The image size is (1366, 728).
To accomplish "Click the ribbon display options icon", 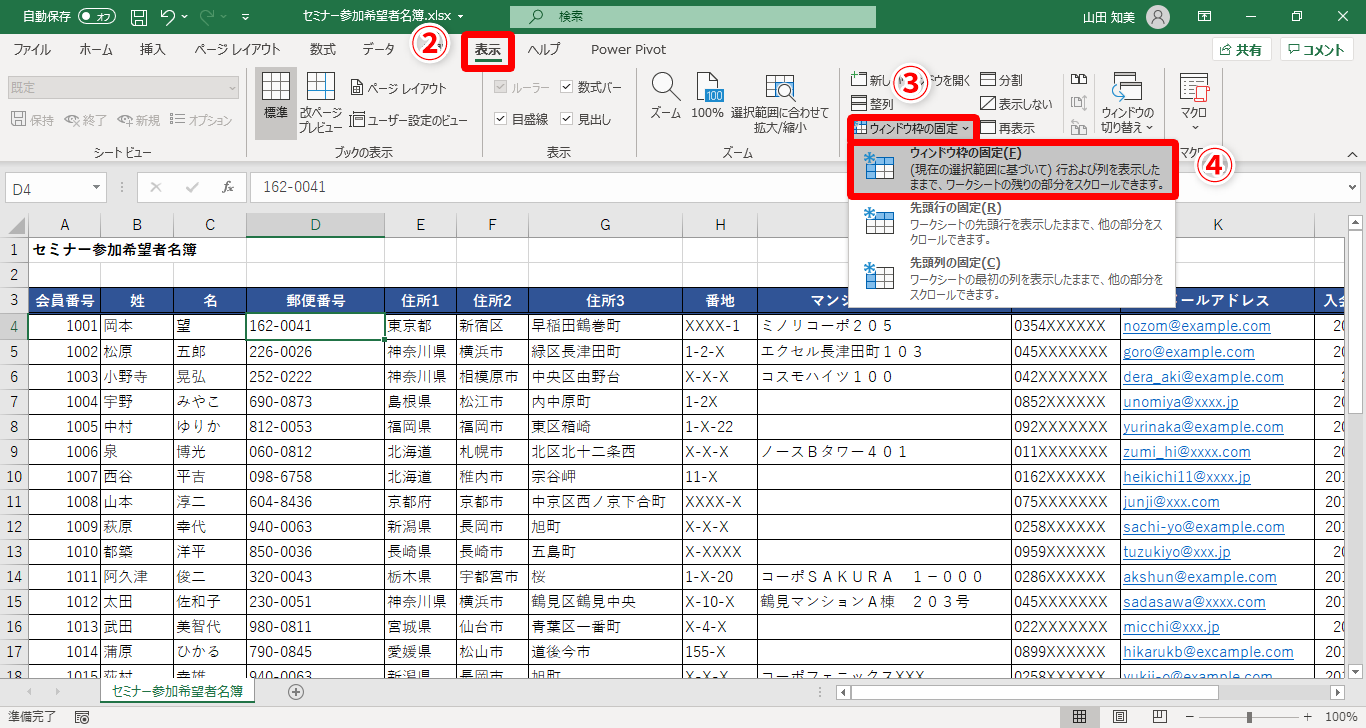I will (x=1205, y=17).
